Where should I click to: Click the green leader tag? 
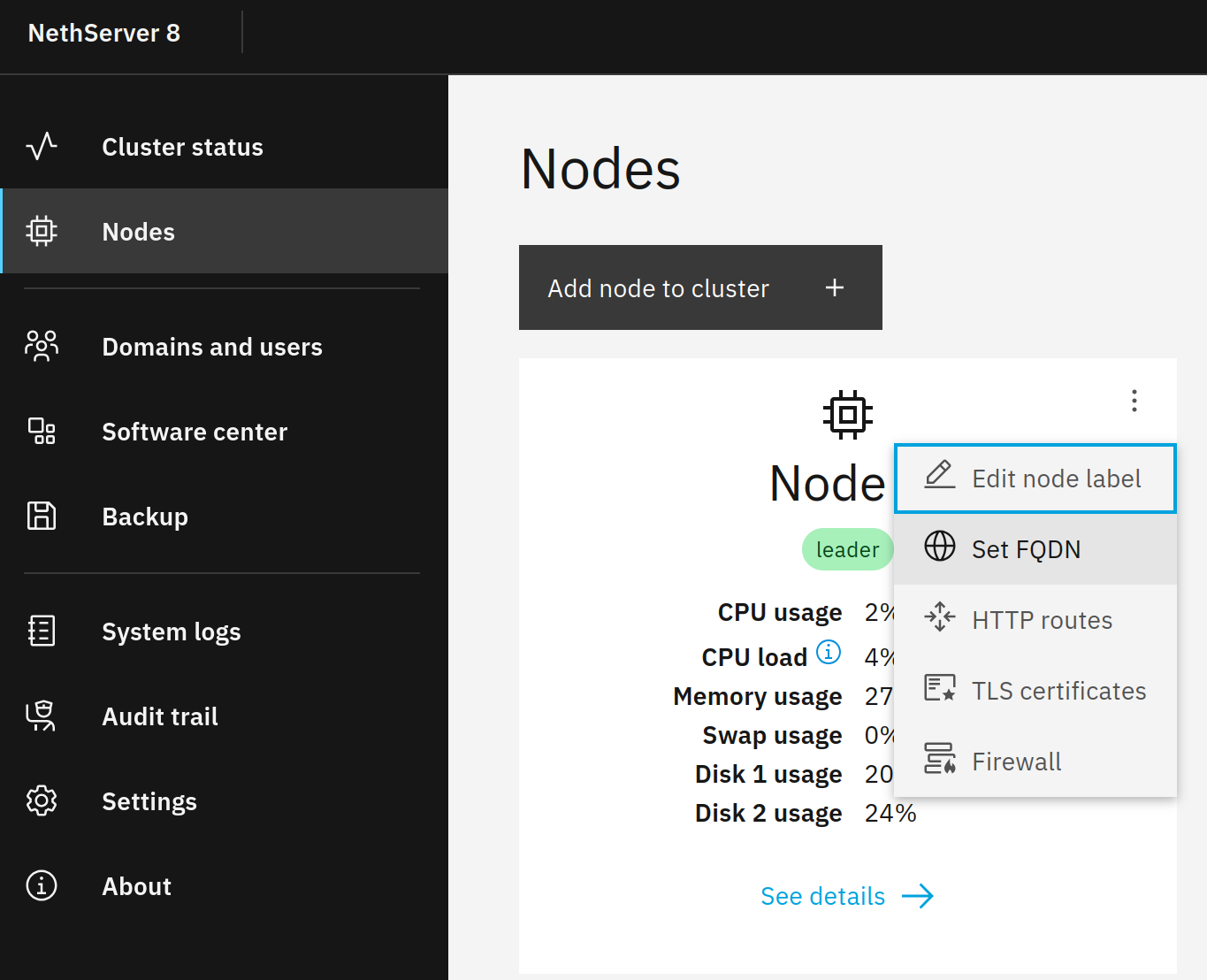[x=847, y=549]
